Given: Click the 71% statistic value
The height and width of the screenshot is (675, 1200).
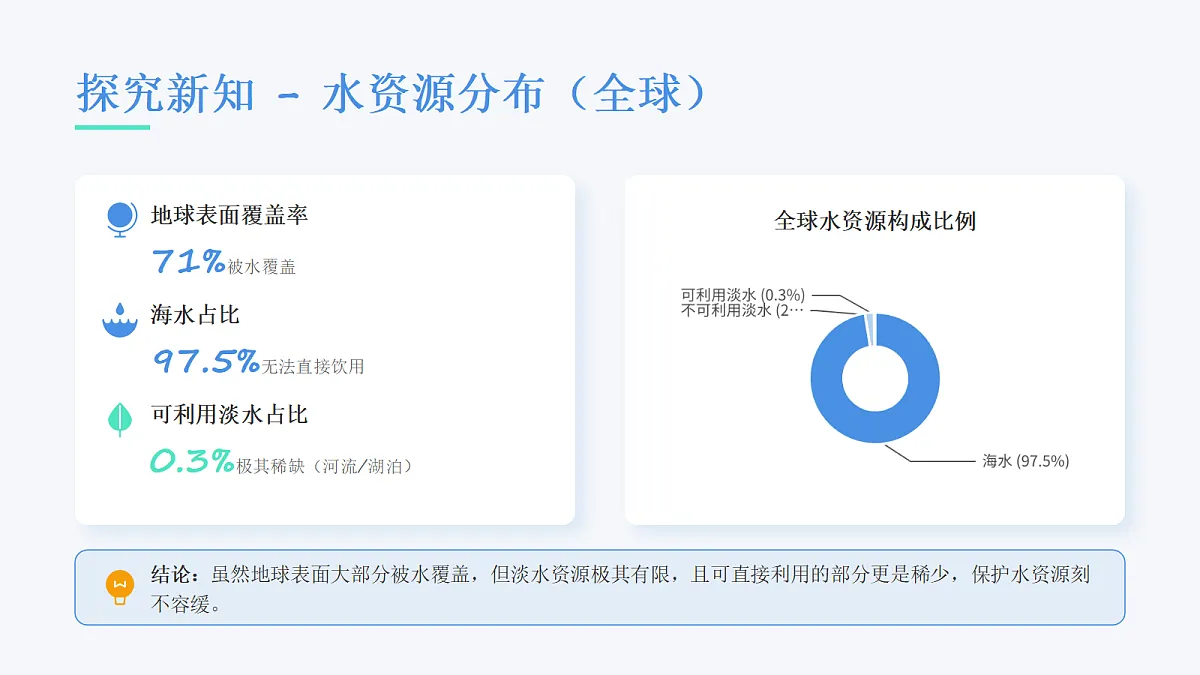Looking at the screenshot, I should coord(189,261).
